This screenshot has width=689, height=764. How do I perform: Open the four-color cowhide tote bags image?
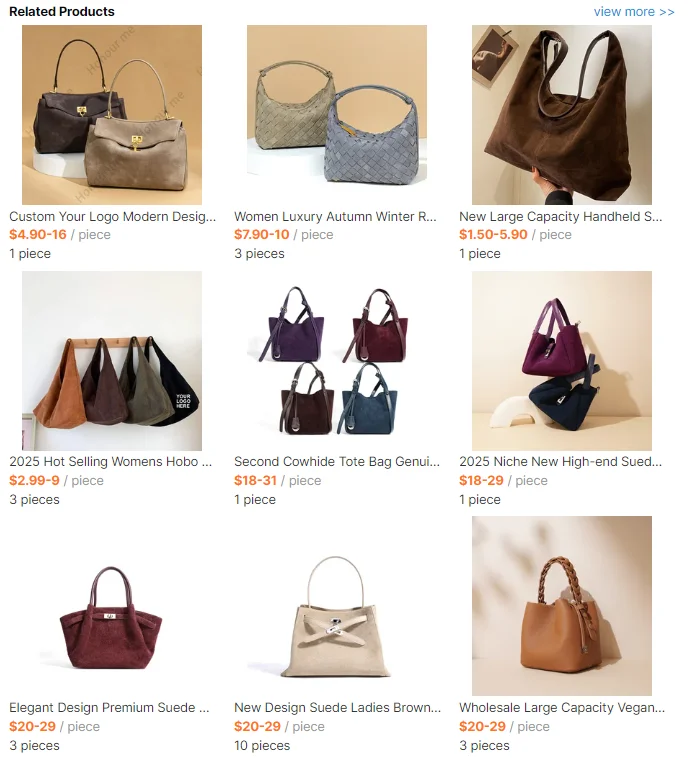337,361
